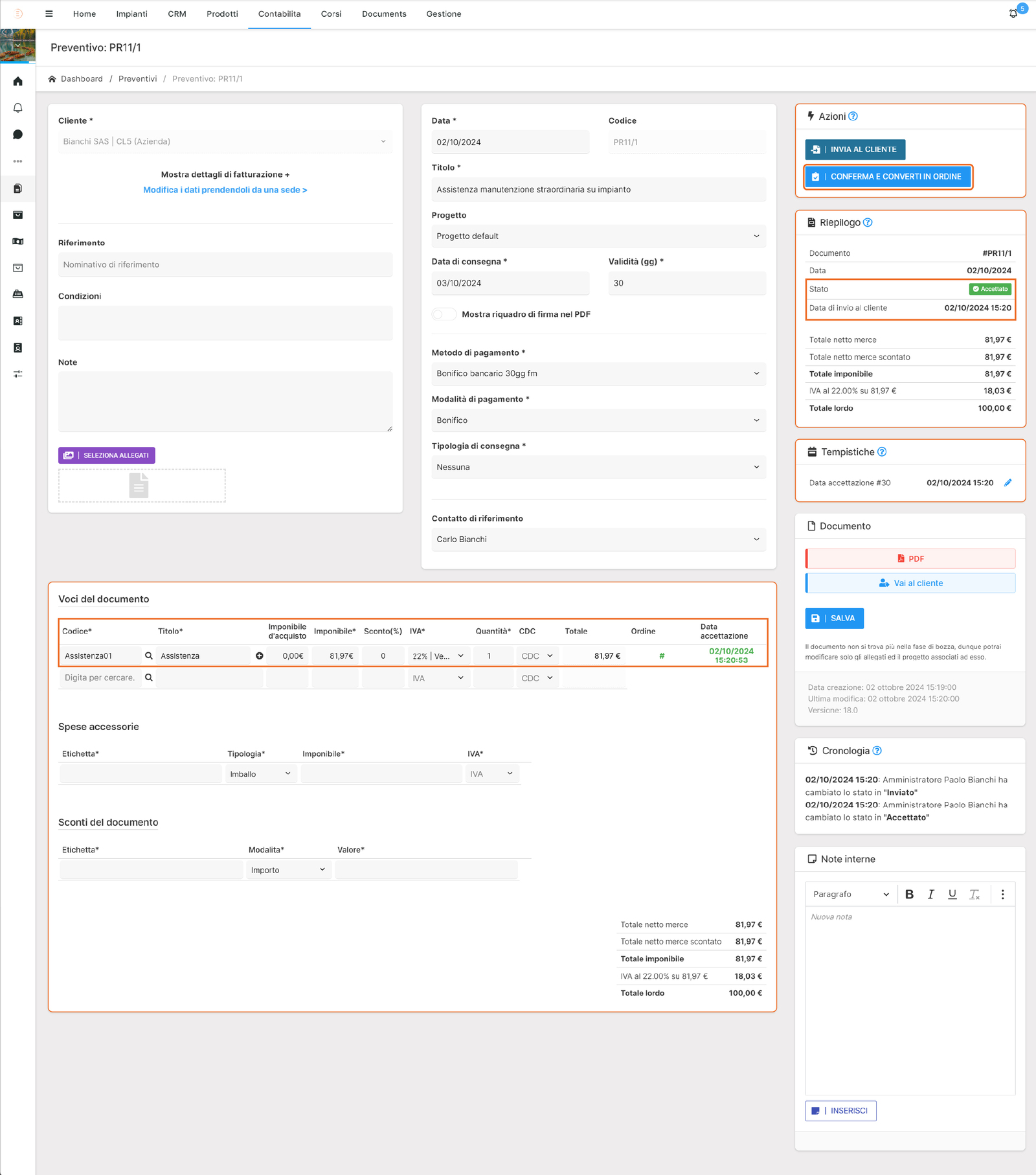Toggle Mostra riquadro di firma nel PDF

[444, 314]
